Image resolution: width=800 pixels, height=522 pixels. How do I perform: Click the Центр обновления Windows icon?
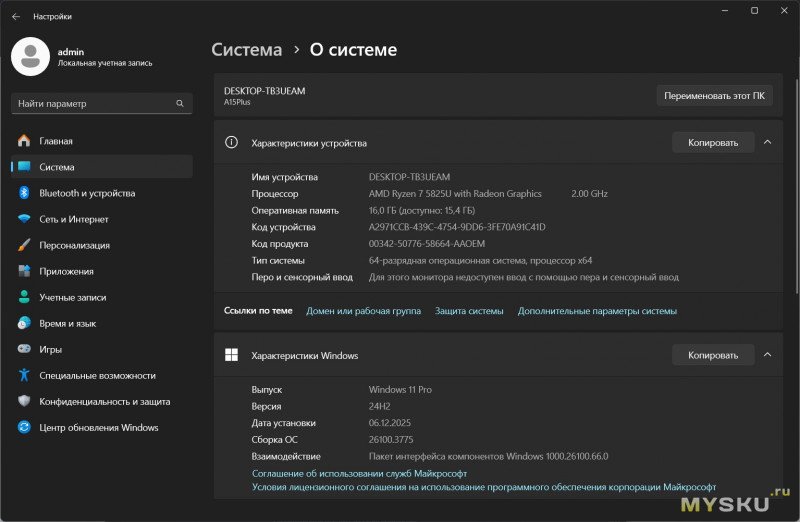click(x=24, y=427)
